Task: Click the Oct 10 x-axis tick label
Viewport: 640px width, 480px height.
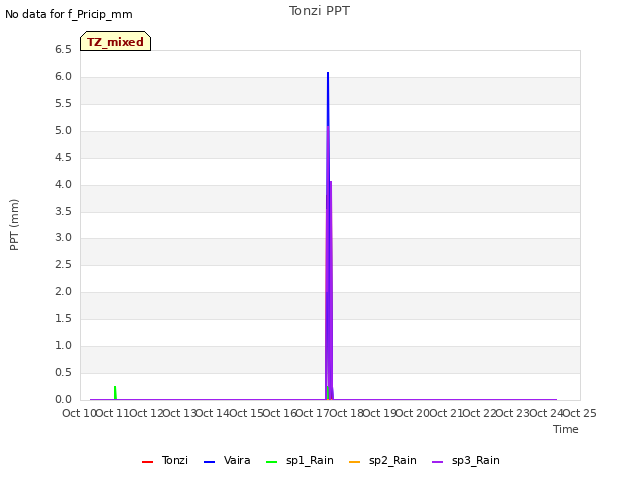Action: pos(79,413)
